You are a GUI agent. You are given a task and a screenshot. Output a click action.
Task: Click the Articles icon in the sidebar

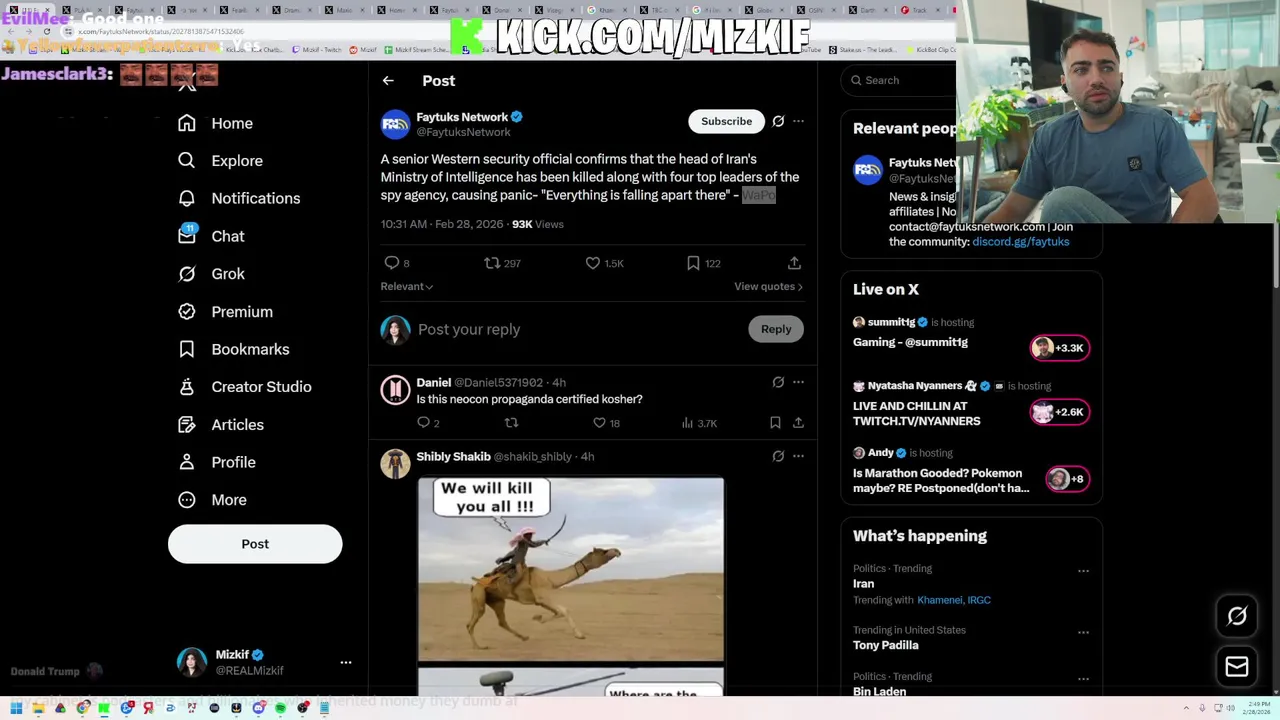click(187, 424)
